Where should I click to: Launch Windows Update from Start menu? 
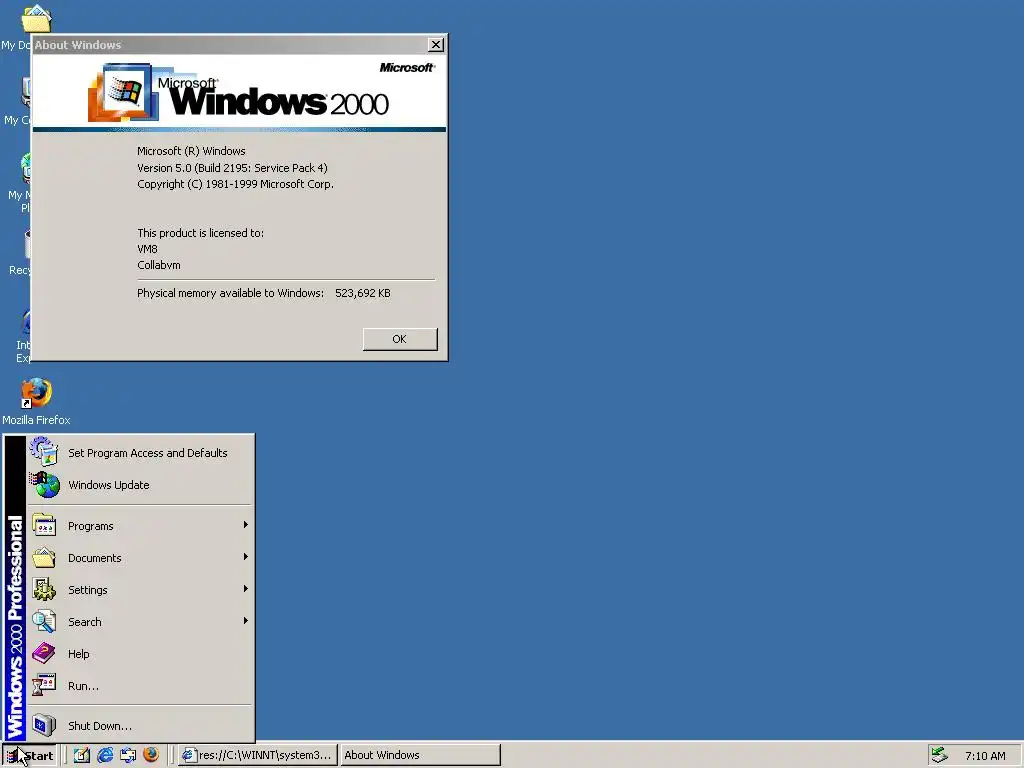point(140,485)
